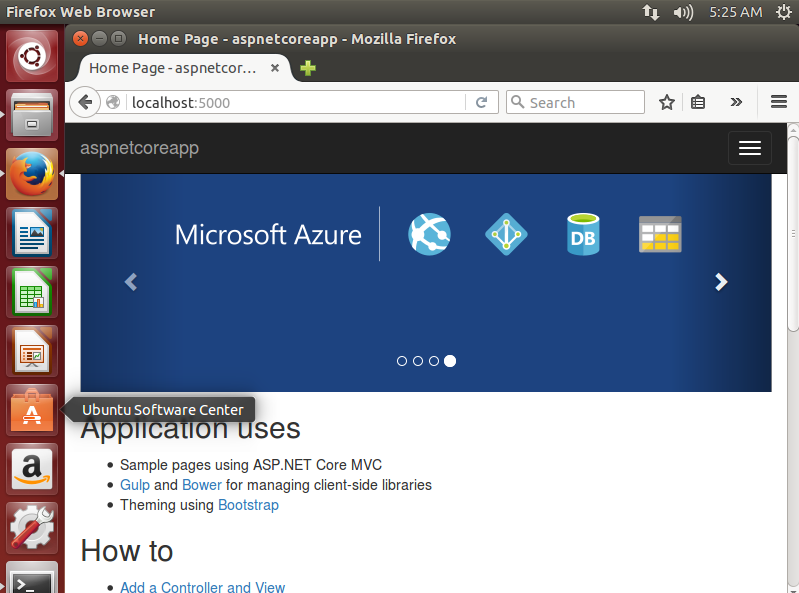Close the Home Page tab
The width and height of the screenshot is (799, 593).
275,68
